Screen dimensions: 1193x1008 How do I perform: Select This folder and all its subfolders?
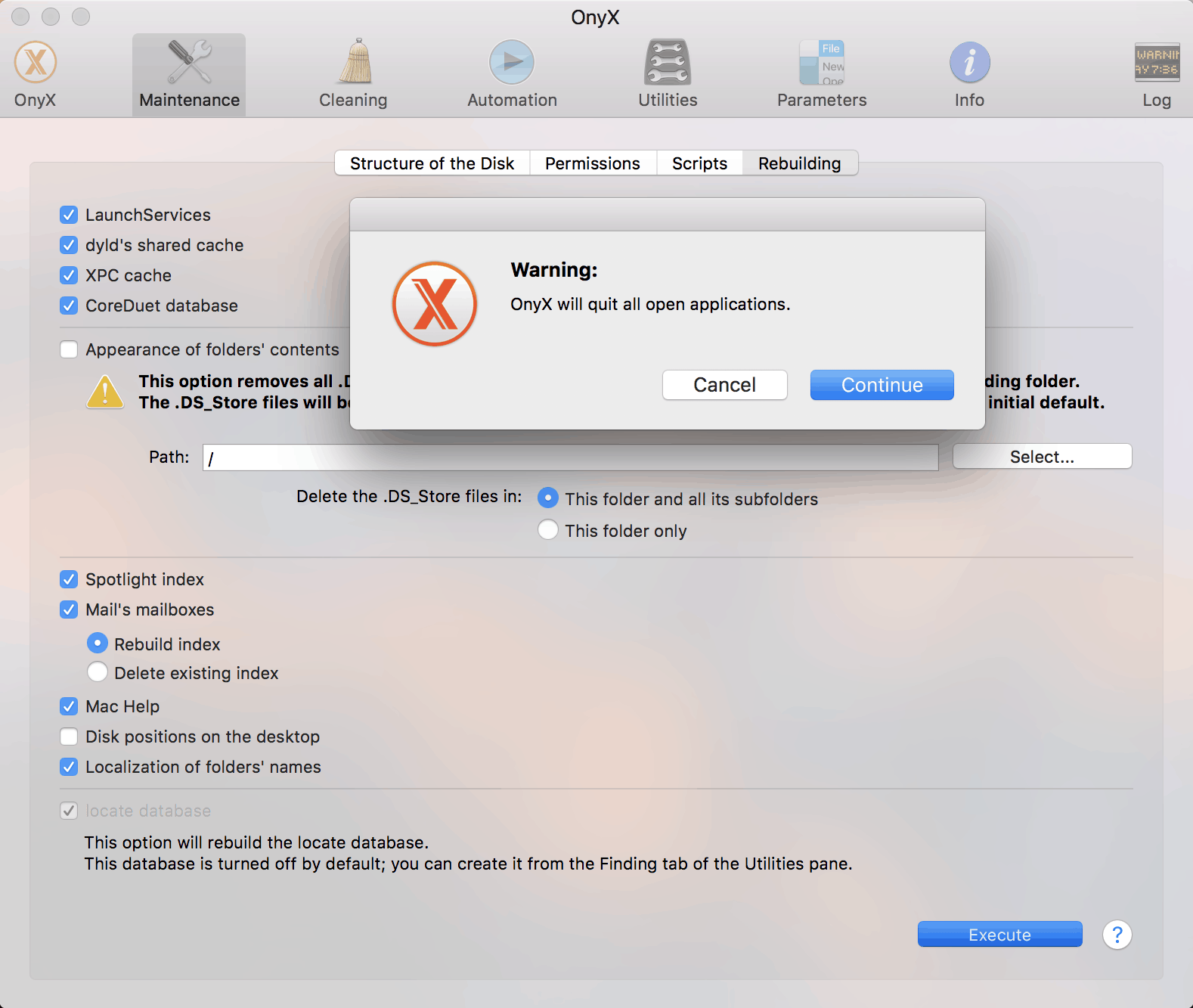(548, 498)
